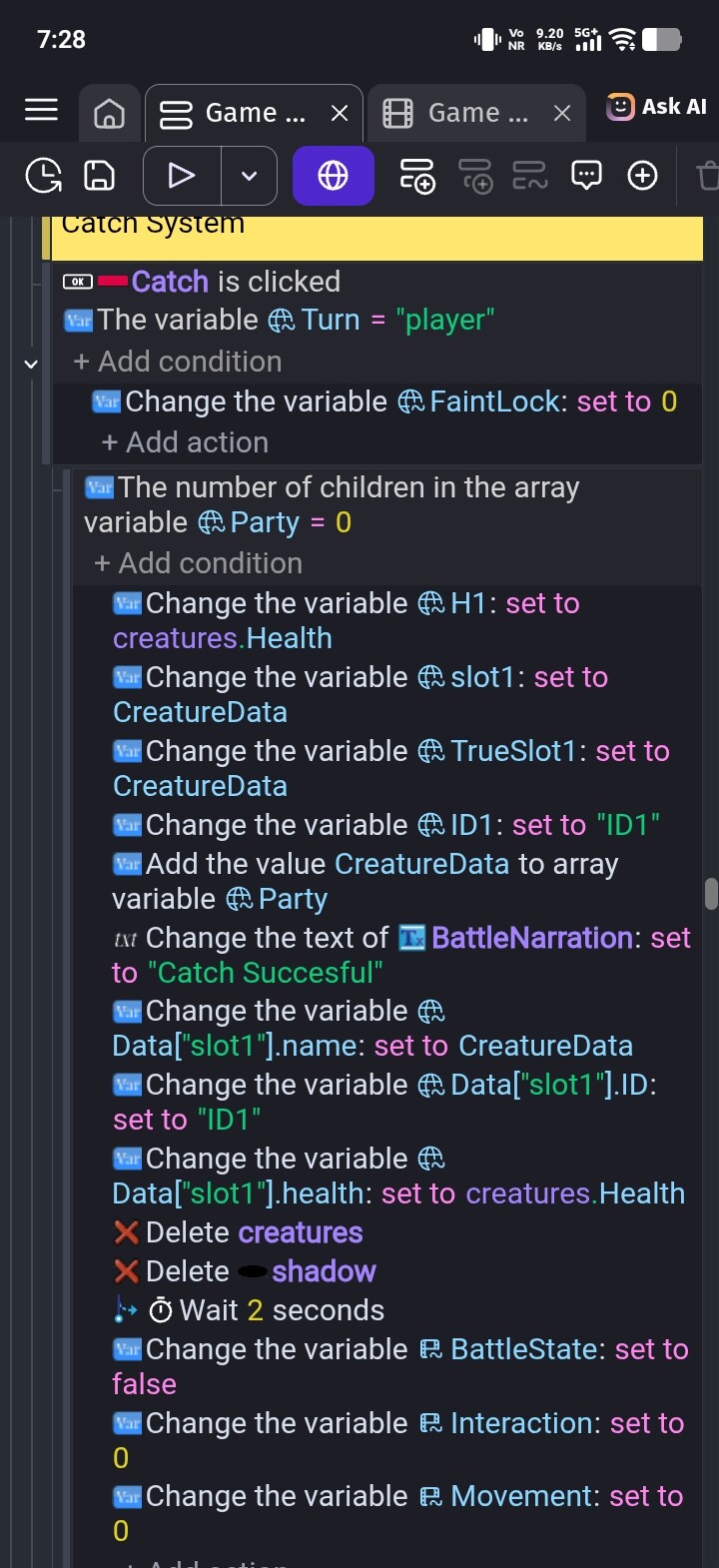Open the hamburger main menu

(x=41, y=111)
